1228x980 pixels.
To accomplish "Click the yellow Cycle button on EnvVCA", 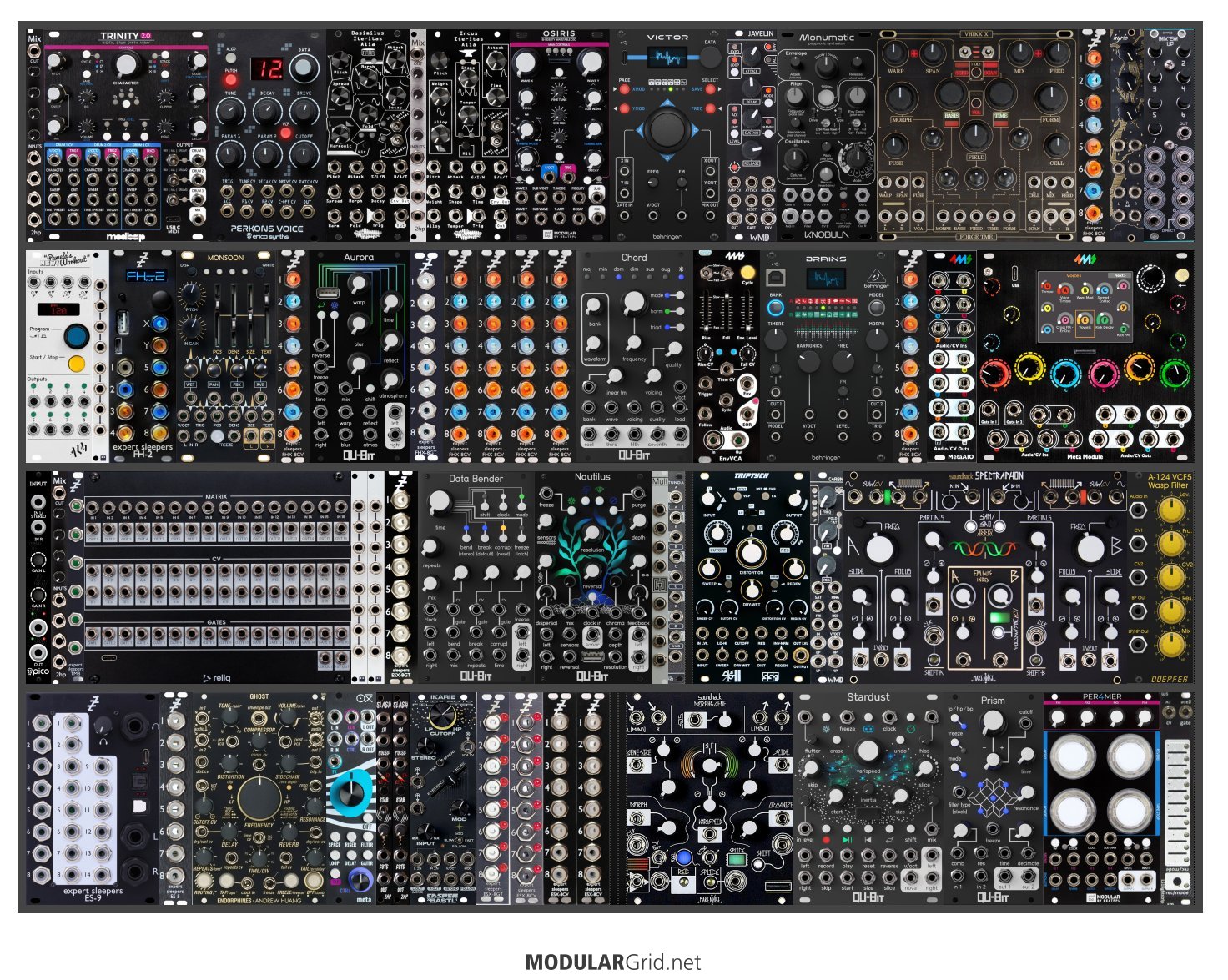I will pos(747,273).
